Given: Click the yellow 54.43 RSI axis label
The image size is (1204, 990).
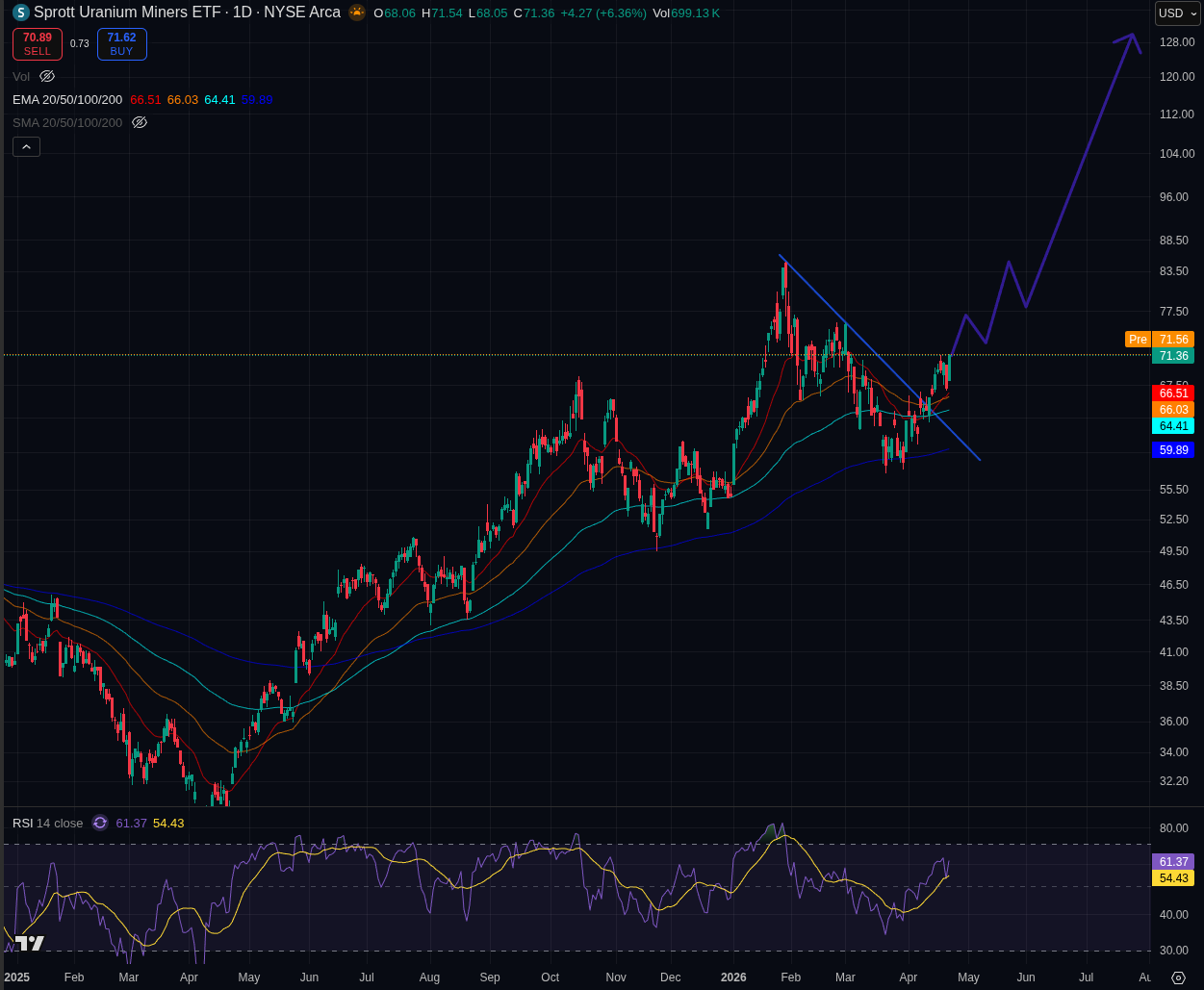Looking at the screenshot, I should (1173, 878).
